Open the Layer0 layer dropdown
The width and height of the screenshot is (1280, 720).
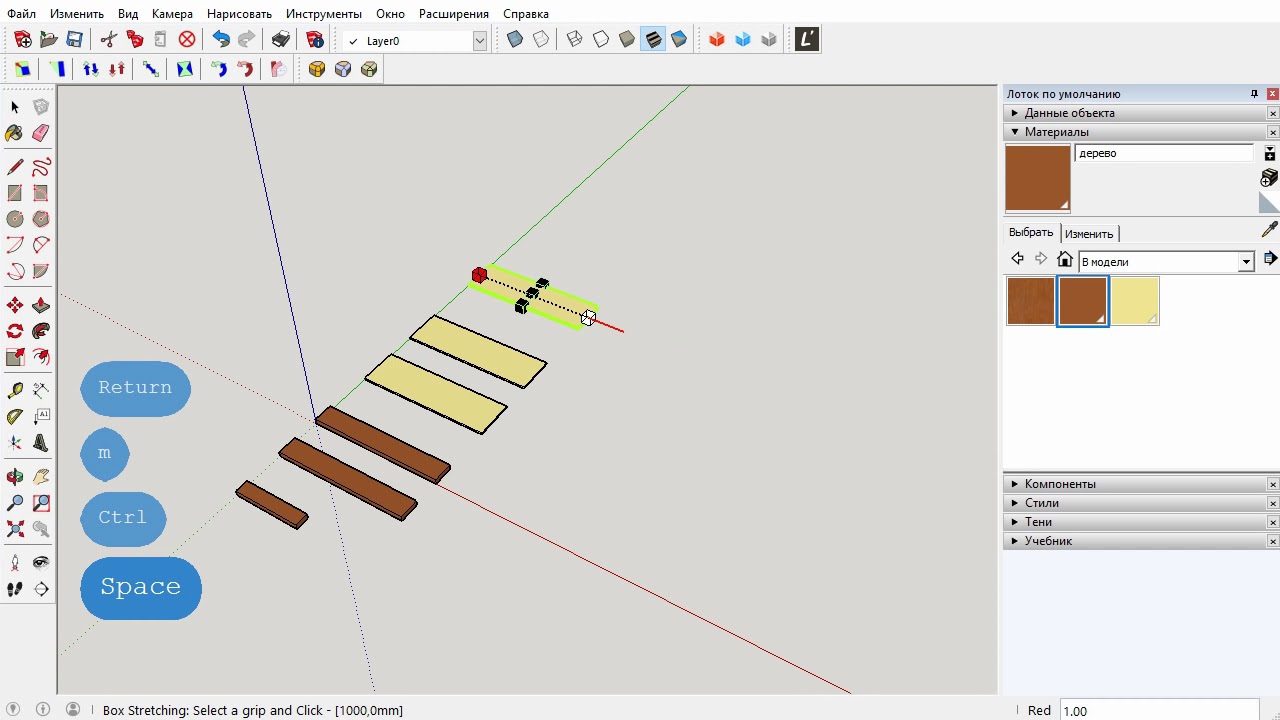[479, 41]
